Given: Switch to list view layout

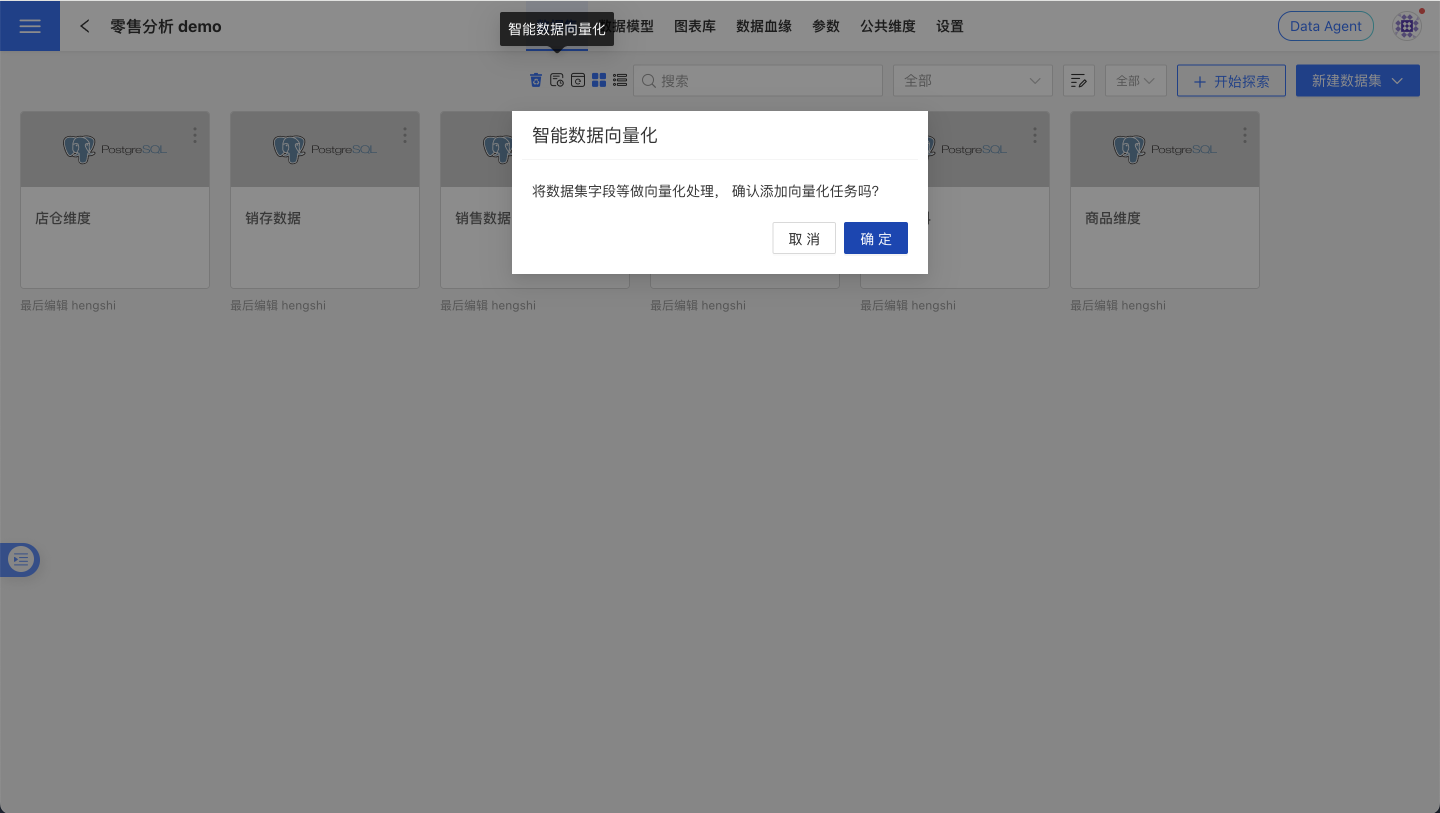Looking at the screenshot, I should (620, 80).
